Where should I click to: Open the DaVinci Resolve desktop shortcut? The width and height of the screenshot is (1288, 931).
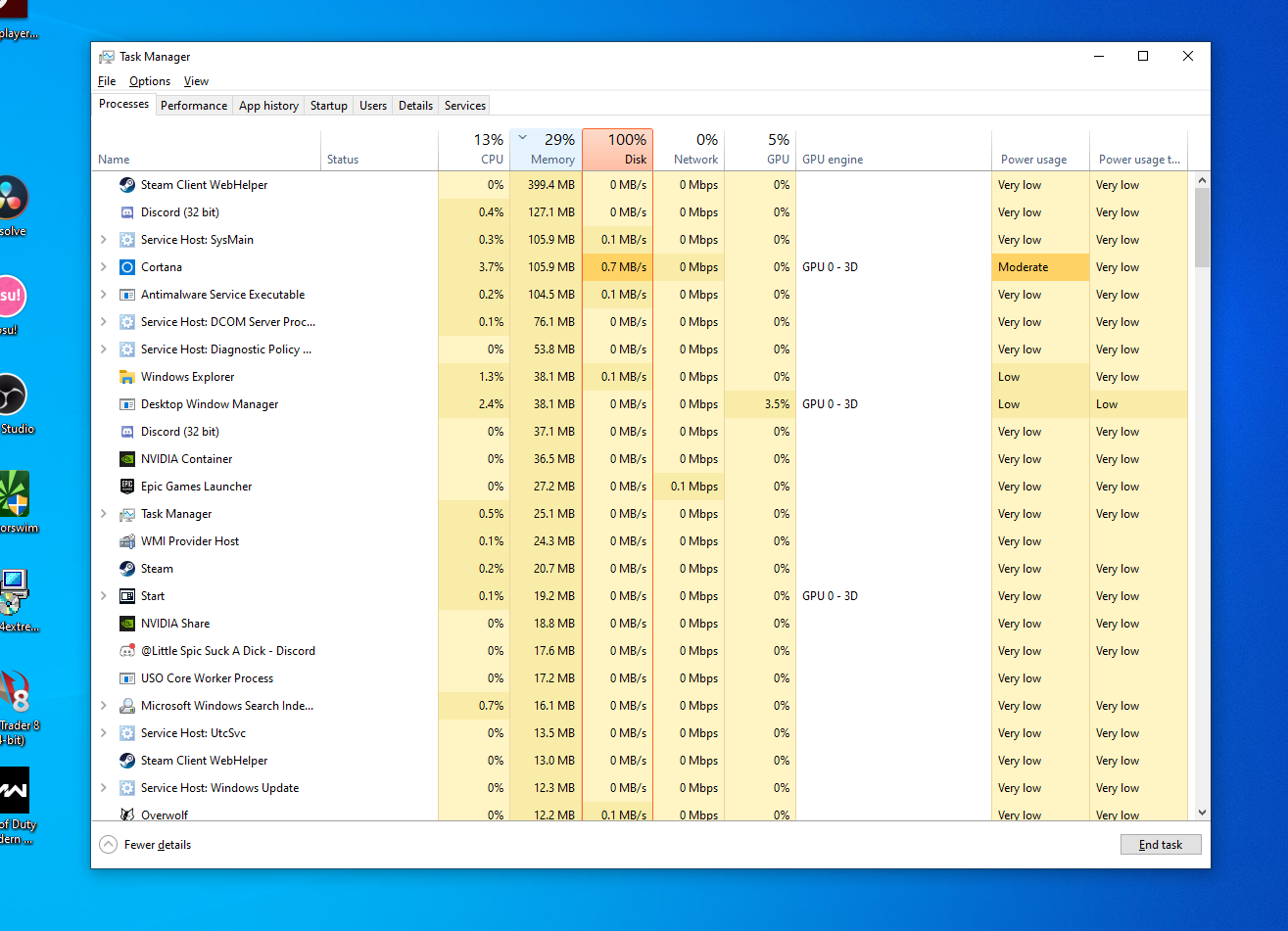tap(12, 199)
